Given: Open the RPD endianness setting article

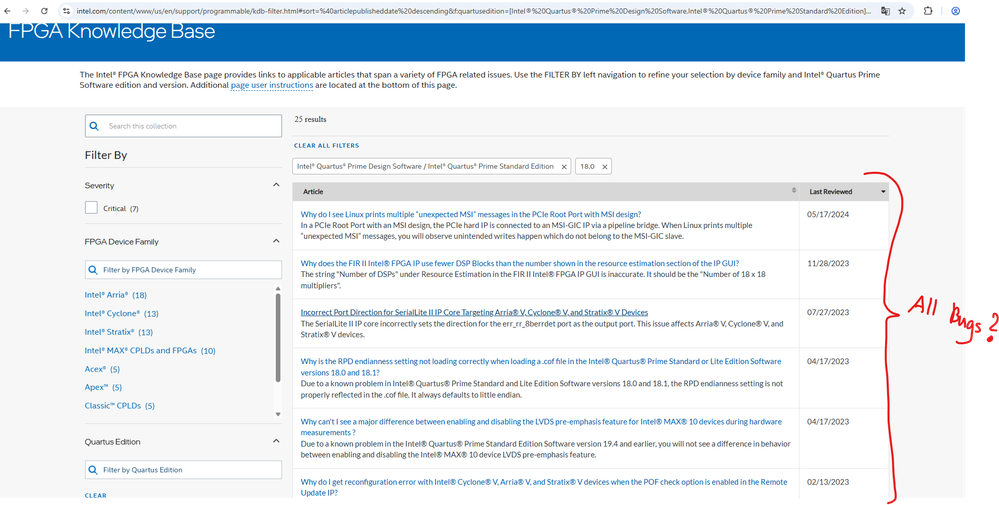Looking at the screenshot, I should point(541,367).
